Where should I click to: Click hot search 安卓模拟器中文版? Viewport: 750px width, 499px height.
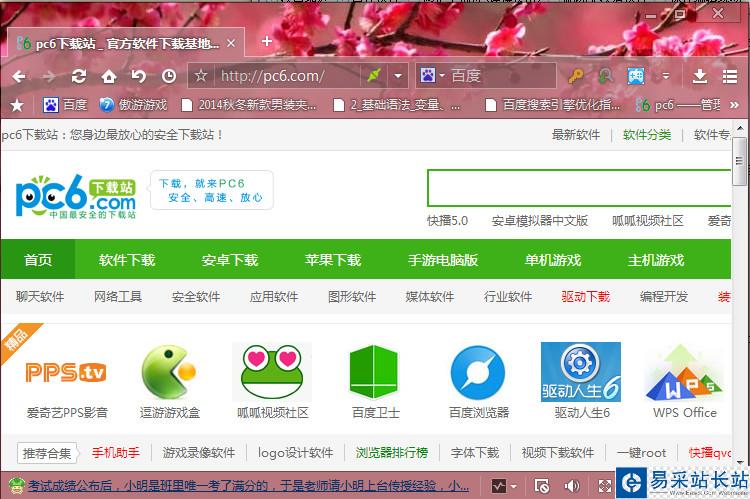tap(540, 221)
